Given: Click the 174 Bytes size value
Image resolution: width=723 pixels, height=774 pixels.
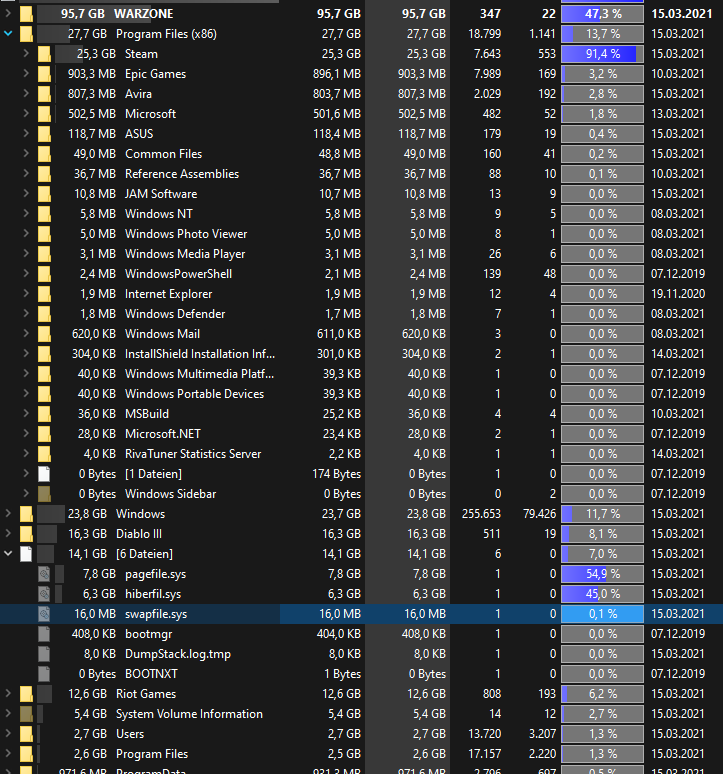Looking at the screenshot, I should pyautogui.click(x=337, y=474).
